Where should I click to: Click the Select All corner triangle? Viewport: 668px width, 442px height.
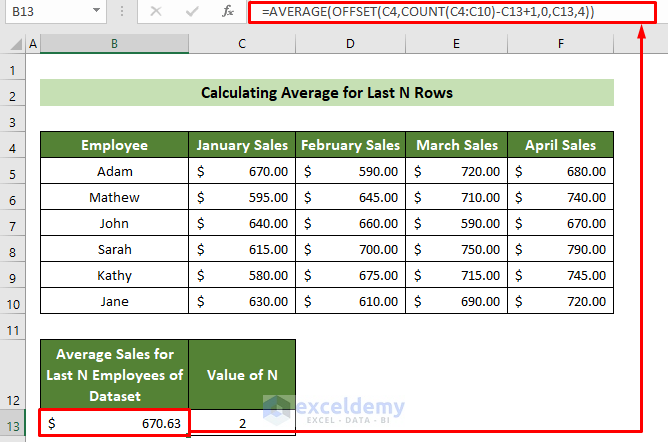pos(17,45)
